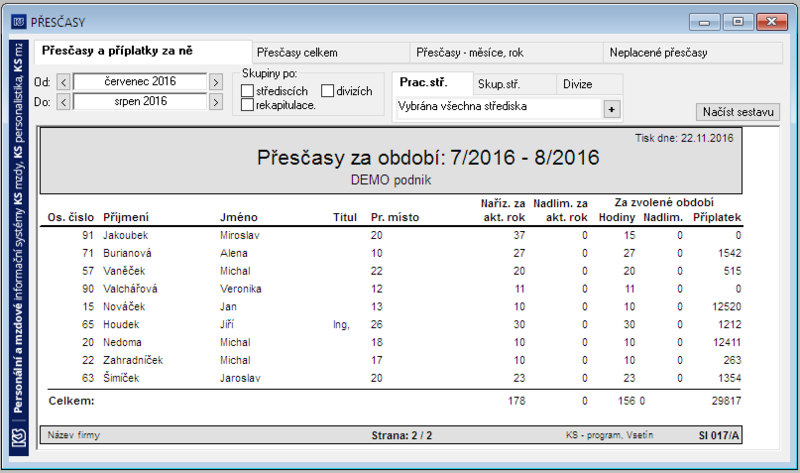
Task: Click the Jméno column header
Action: pyautogui.click(x=239, y=217)
